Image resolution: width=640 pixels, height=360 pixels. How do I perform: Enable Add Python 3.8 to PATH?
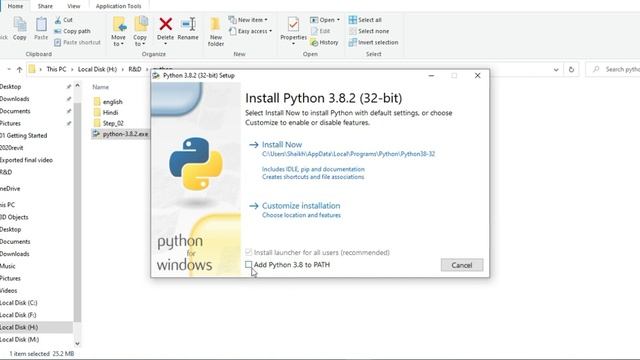pos(248,264)
